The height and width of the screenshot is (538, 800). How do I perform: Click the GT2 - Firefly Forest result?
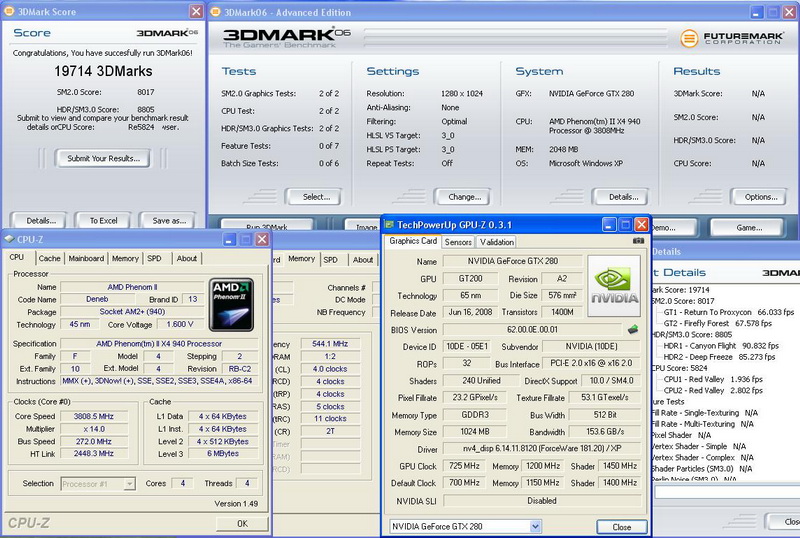717,323
